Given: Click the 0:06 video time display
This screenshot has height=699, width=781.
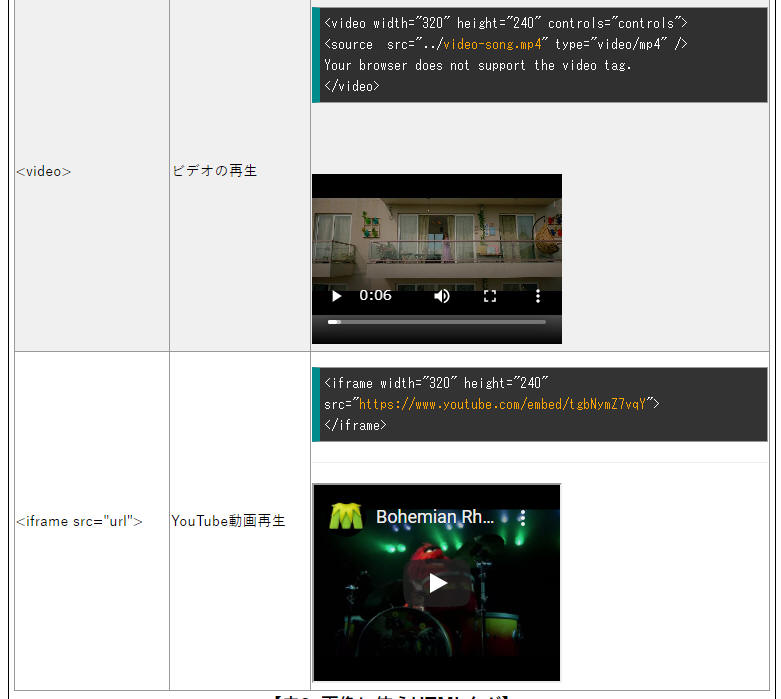Looking at the screenshot, I should tap(376, 295).
